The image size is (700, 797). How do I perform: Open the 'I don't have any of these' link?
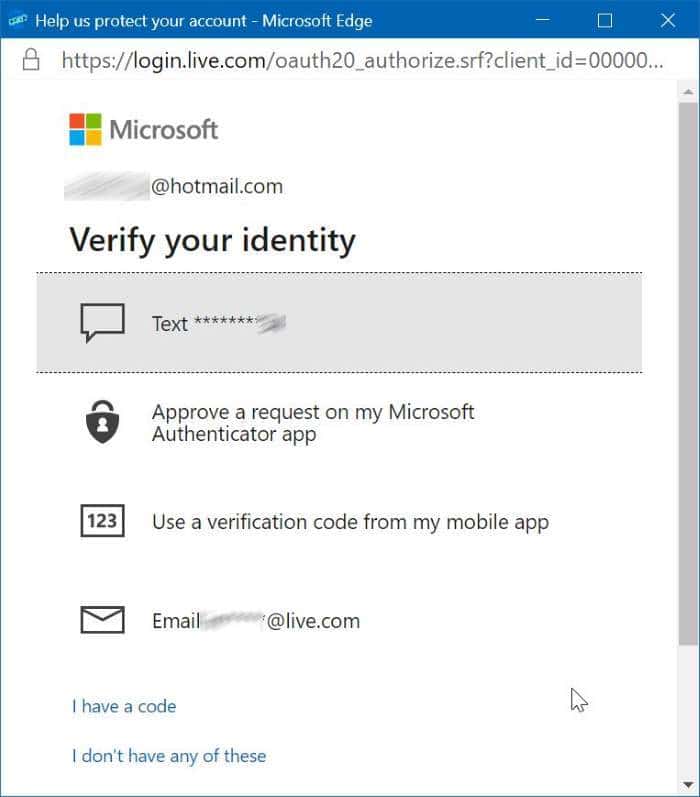169,756
